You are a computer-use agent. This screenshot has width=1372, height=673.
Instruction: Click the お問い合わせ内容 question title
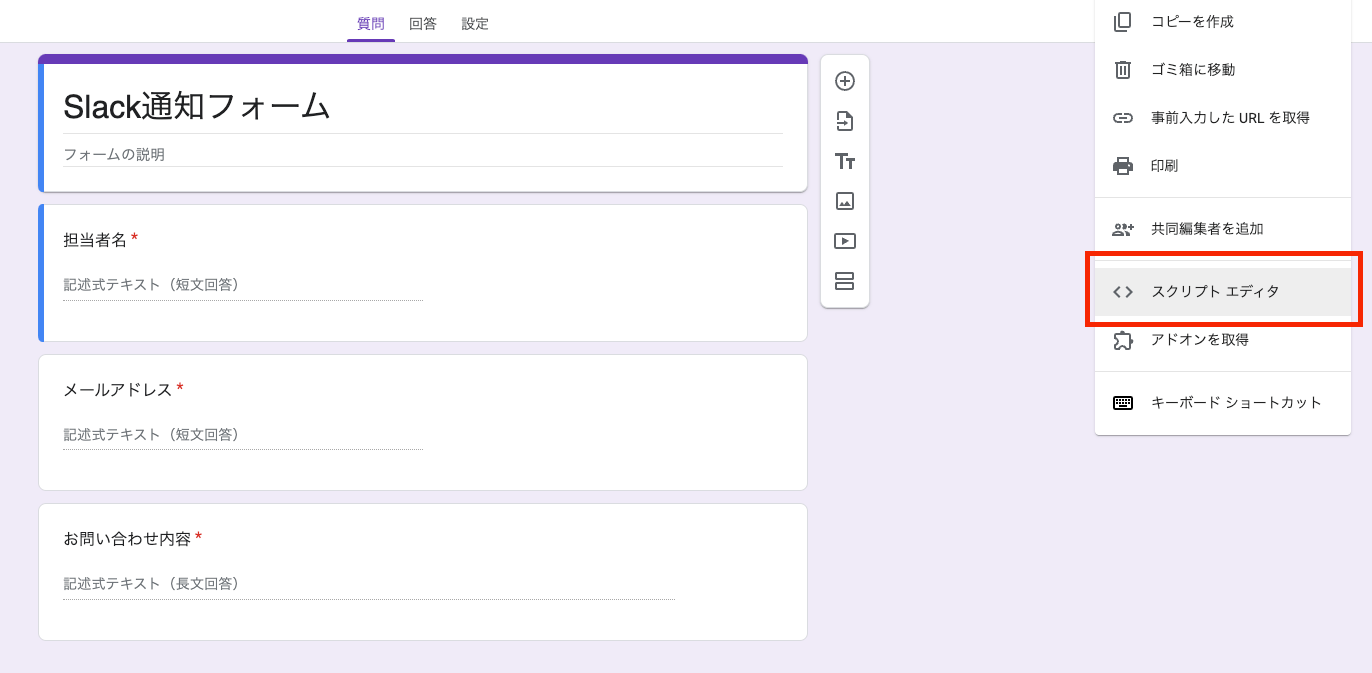point(127,539)
